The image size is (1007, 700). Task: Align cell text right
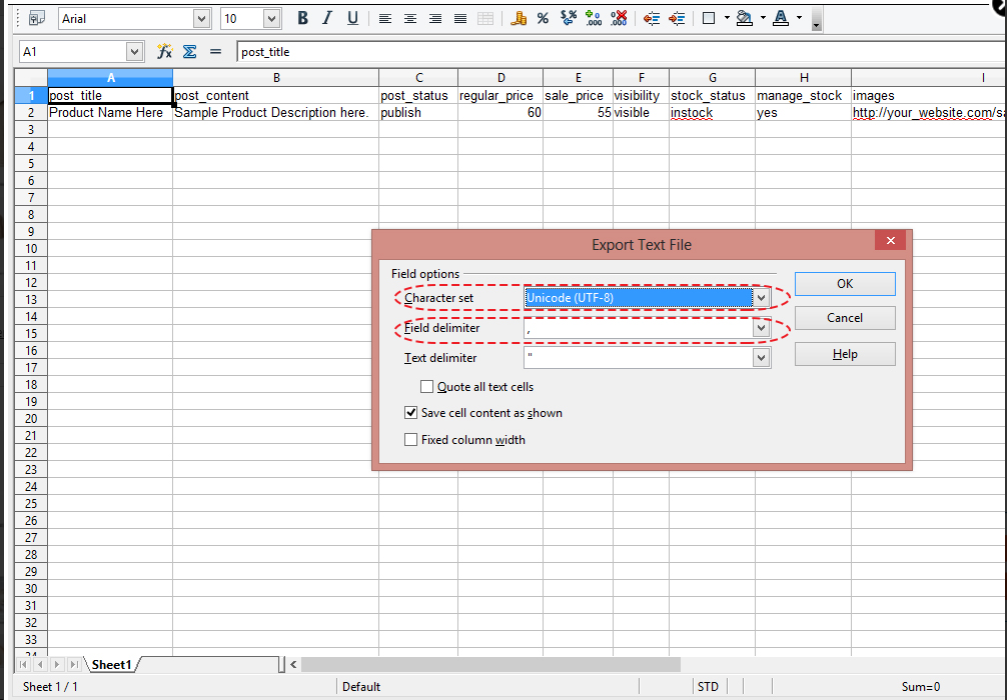pyautogui.click(x=435, y=19)
